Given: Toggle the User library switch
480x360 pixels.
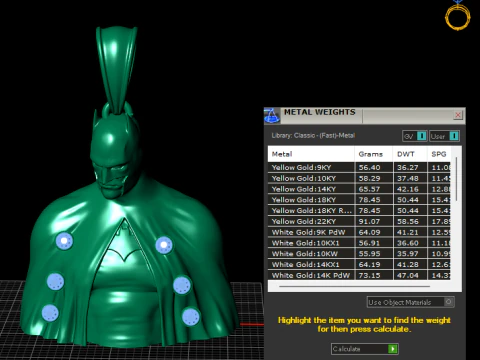Looking at the screenshot, I should (454, 136).
